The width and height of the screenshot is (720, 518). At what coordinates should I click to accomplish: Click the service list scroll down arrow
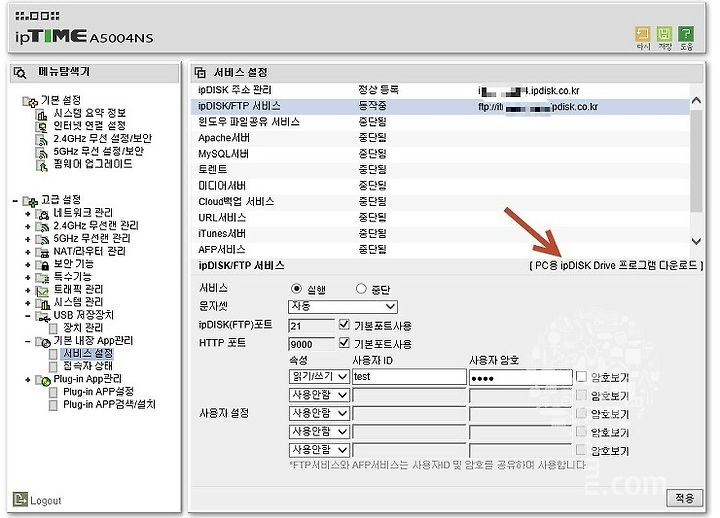click(696, 241)
